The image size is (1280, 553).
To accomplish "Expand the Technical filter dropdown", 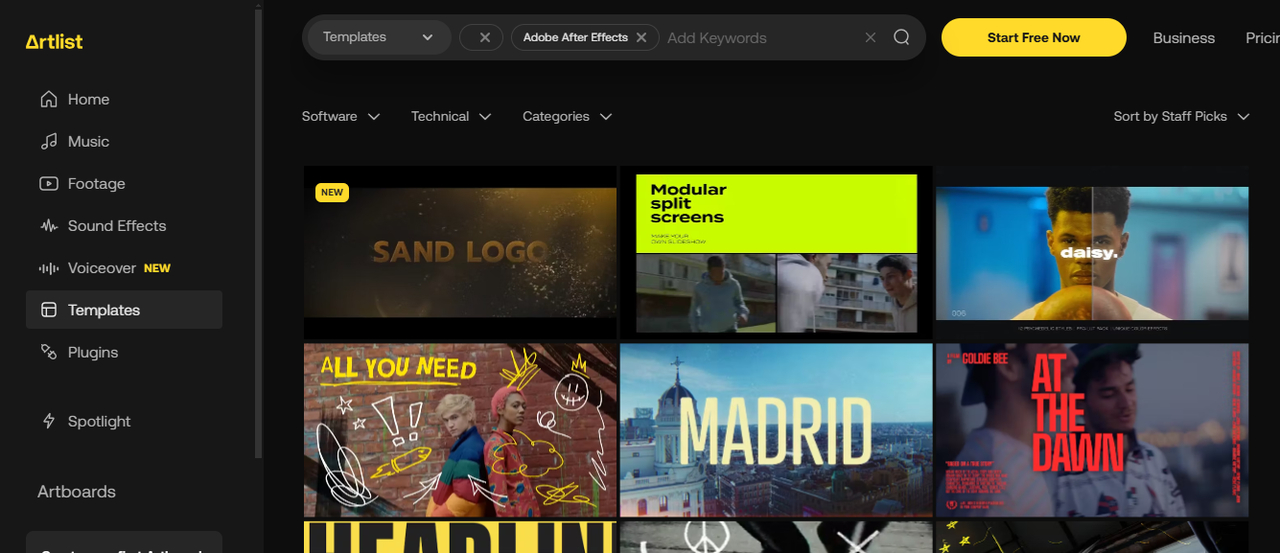I will tap(451, 116).
